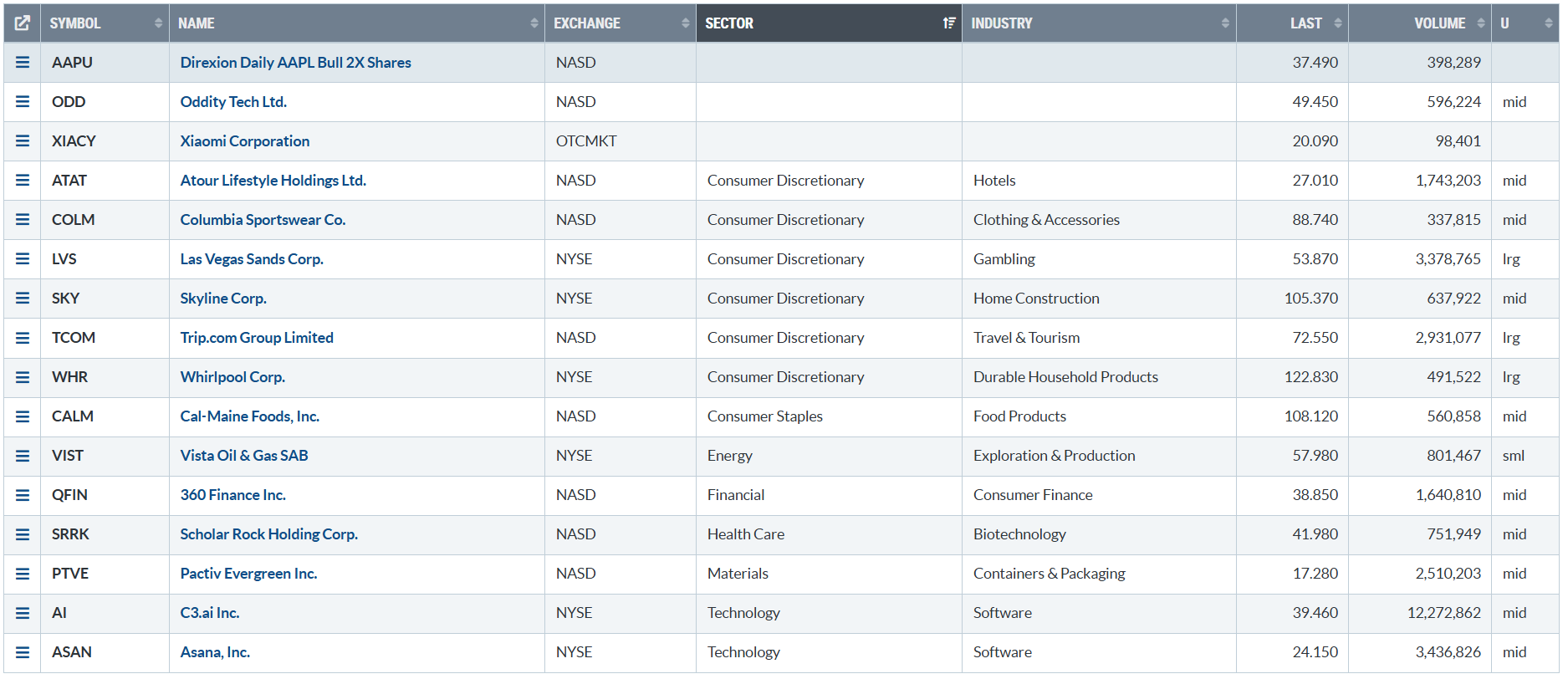Open the row menu icon for ASAN
This screenshot has height=679, width=1568.
(23, 652)
